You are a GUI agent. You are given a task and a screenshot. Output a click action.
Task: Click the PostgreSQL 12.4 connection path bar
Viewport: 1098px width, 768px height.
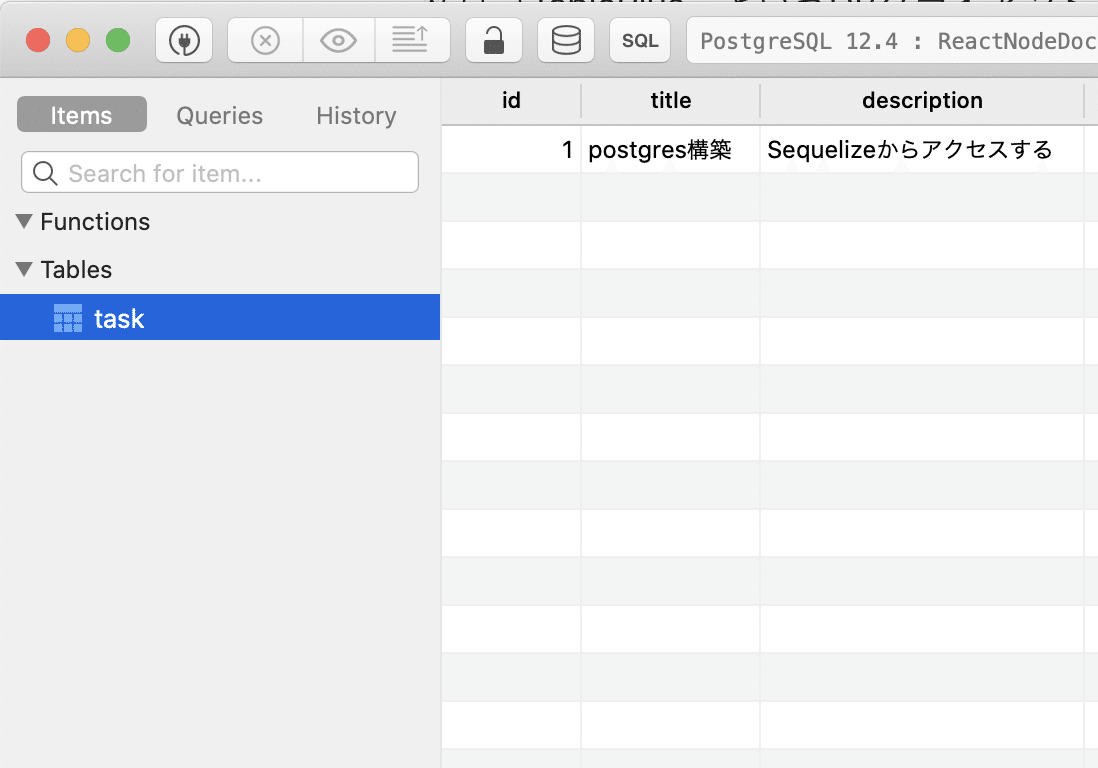tap(892, 41)
